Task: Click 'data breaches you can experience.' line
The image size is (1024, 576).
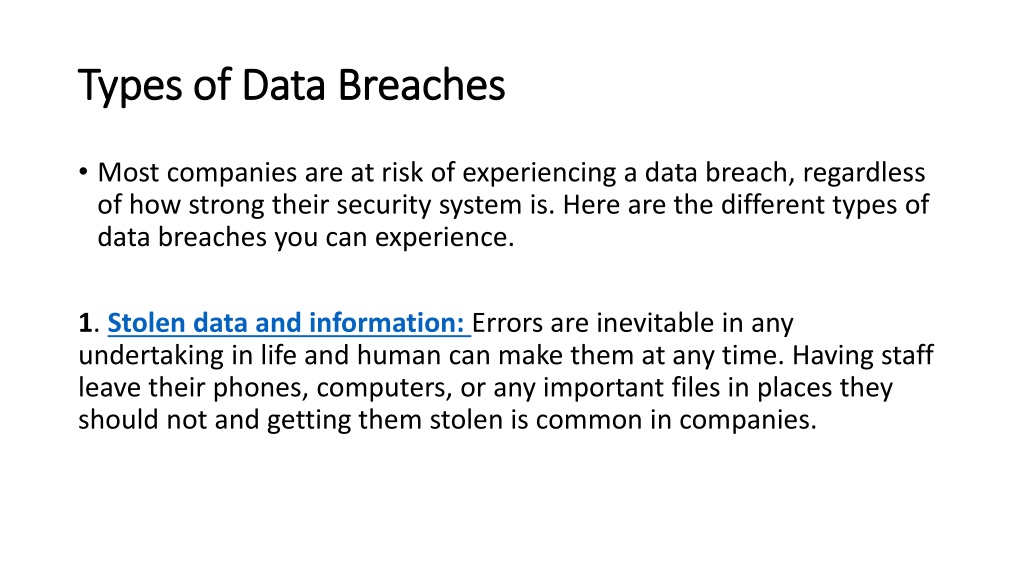Action: pos(306,237)
